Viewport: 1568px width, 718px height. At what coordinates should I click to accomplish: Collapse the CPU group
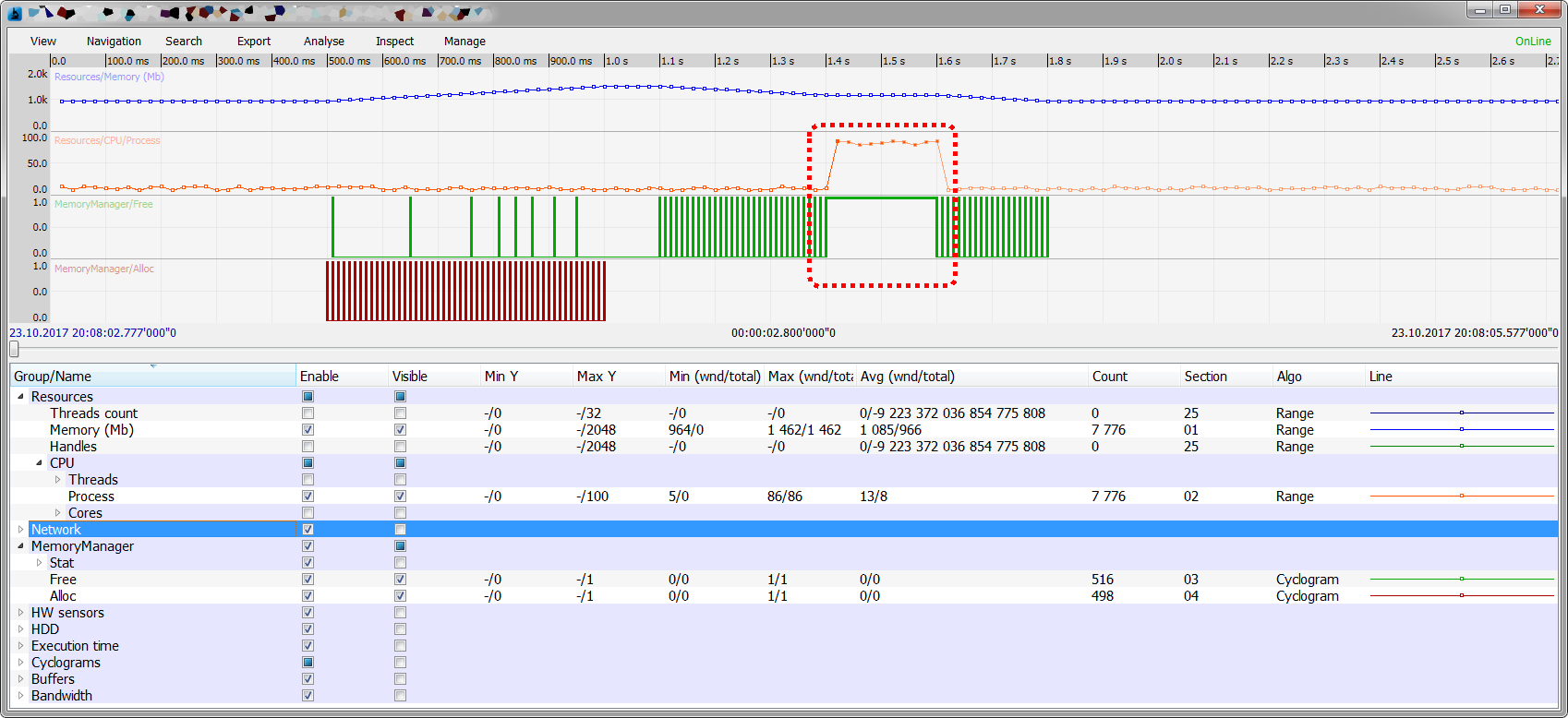39,463
